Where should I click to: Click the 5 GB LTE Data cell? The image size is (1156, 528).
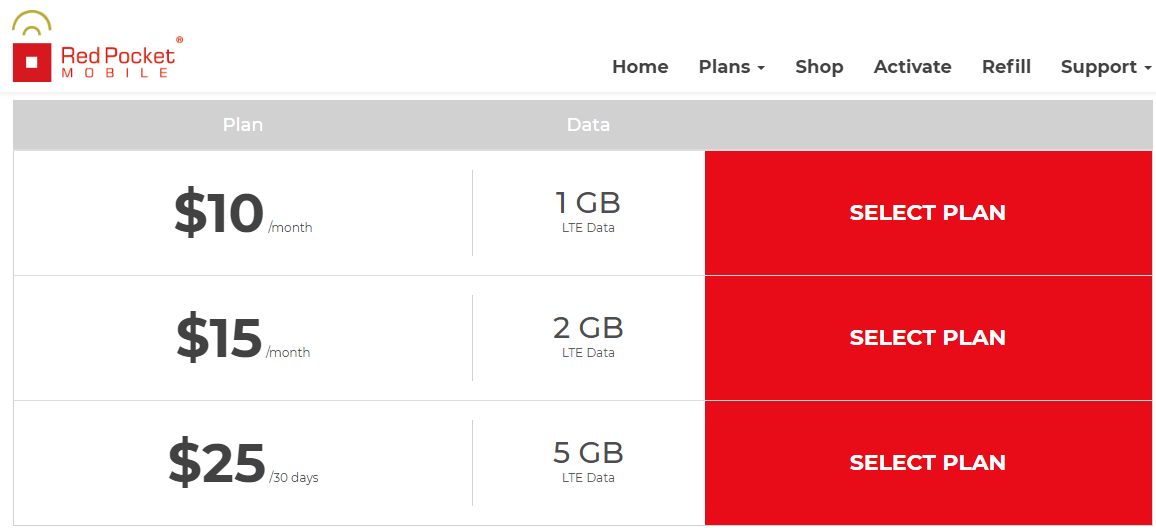588,462
